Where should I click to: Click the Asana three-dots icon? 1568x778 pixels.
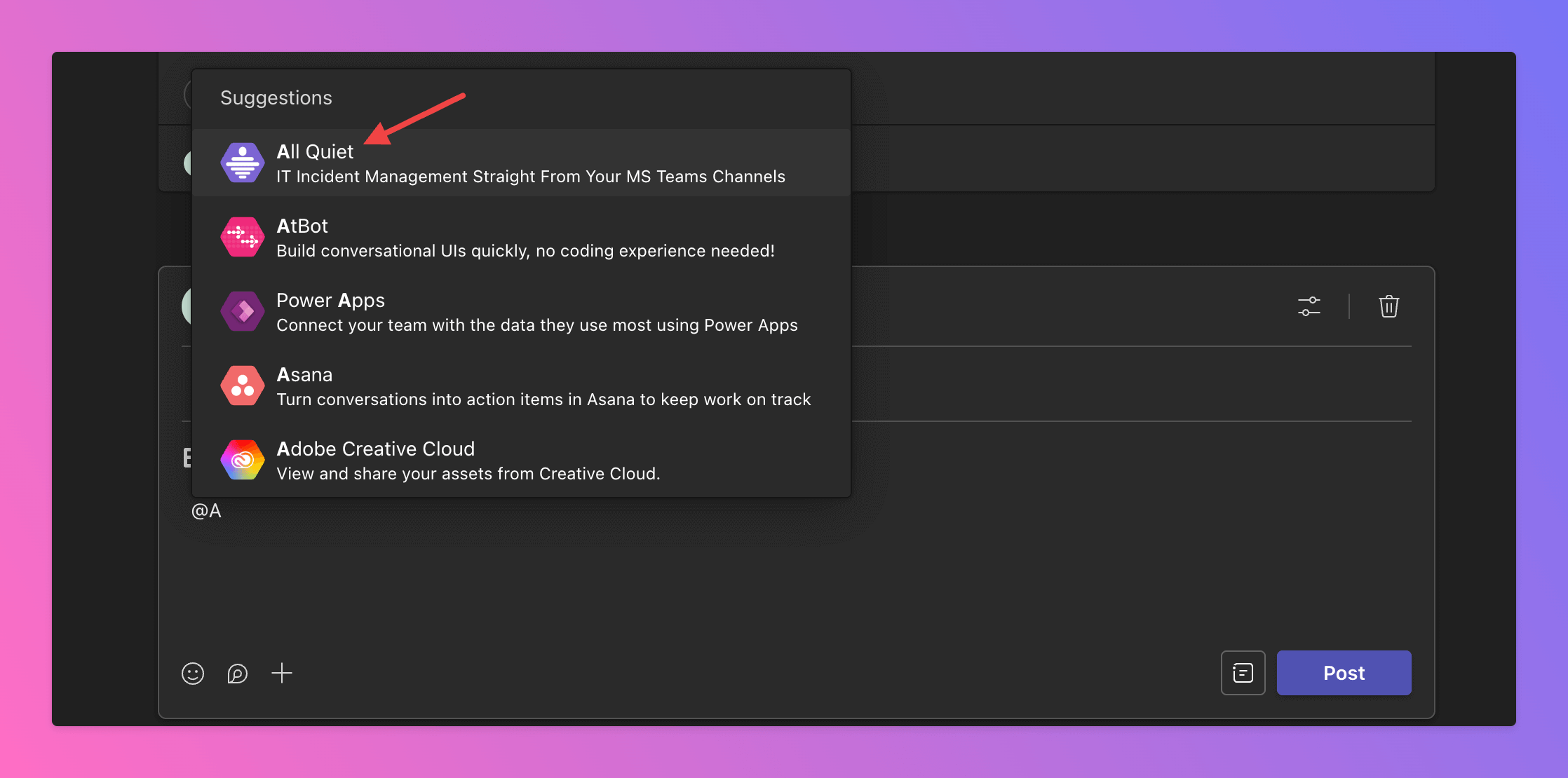pos(243,385)
